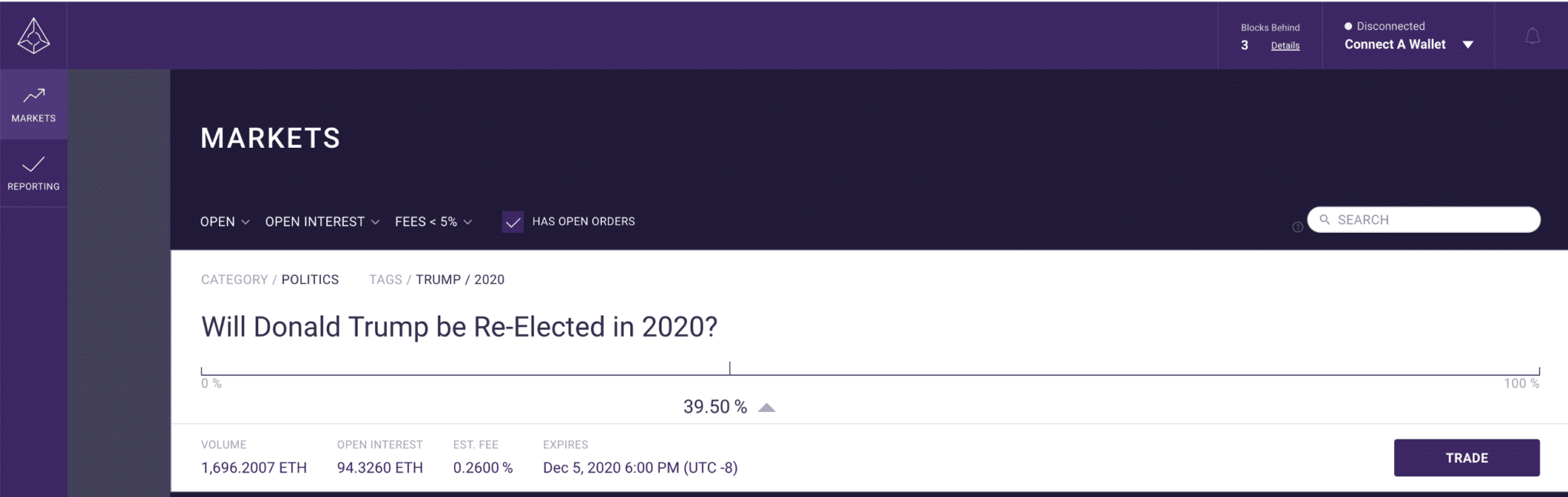Click the Blocks Behind Details link
Image resolution: width=1568 pixels, height=497 pixels.
pyautogui.click(x=1285, y=46)
